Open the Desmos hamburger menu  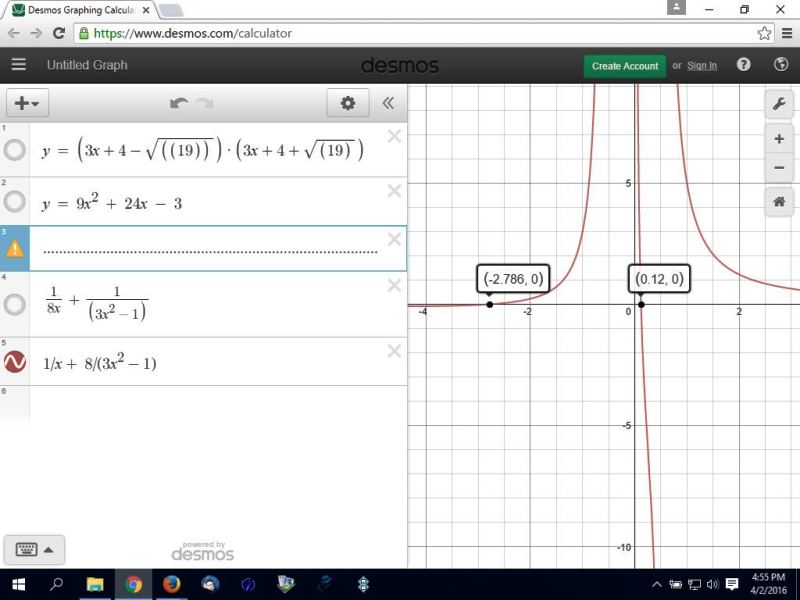[19, 65]
